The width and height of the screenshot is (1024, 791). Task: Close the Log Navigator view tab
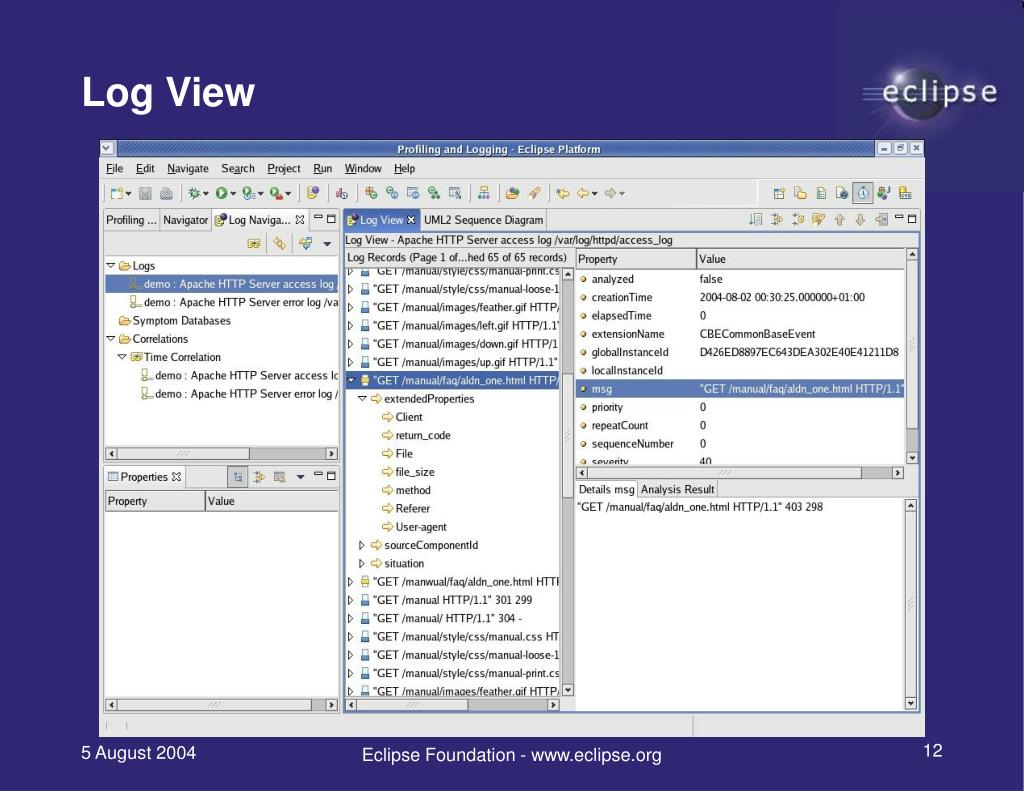coord(300,219)
